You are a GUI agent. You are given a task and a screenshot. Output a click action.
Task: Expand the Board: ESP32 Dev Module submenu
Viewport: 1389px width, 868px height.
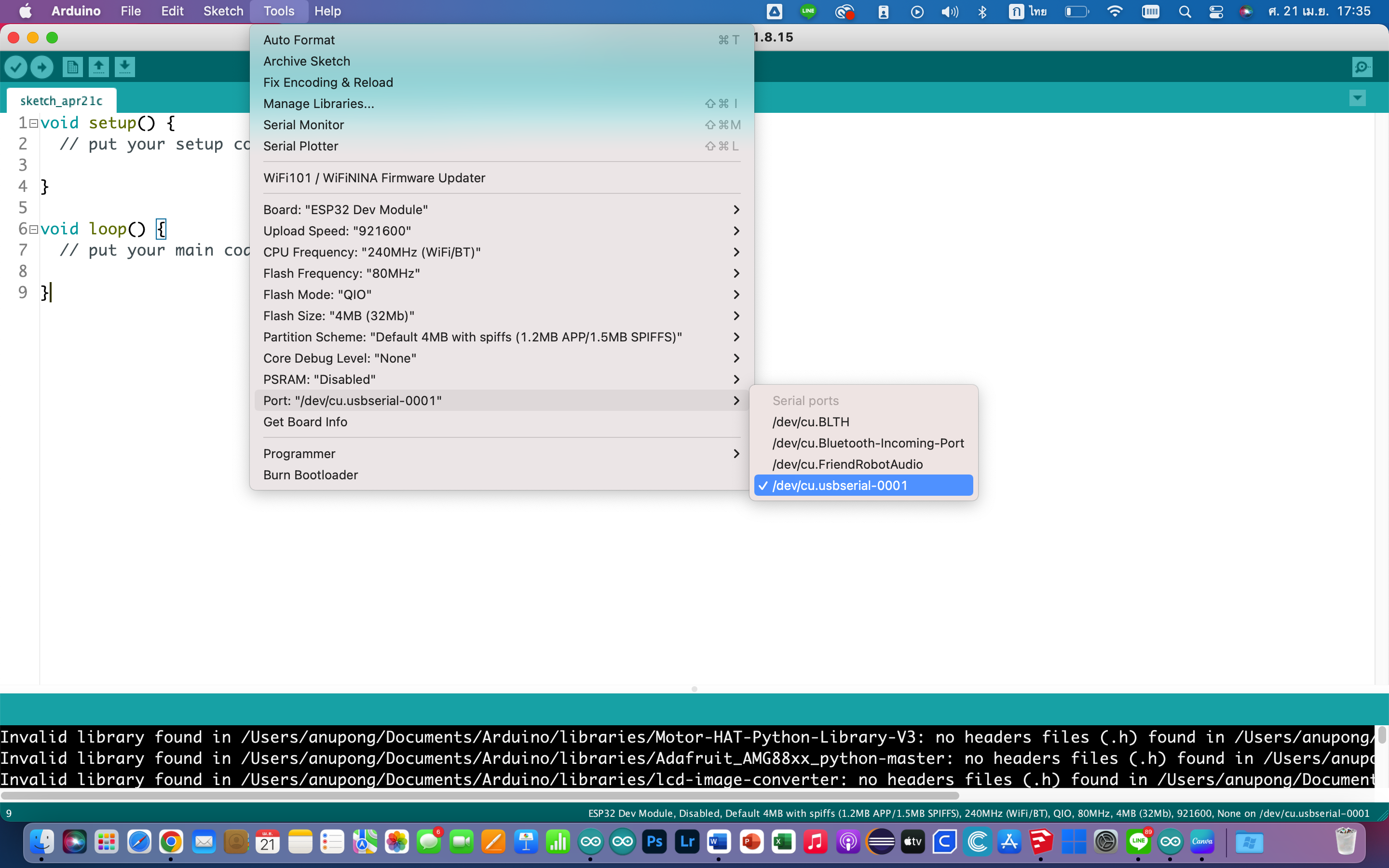(501, 210)
